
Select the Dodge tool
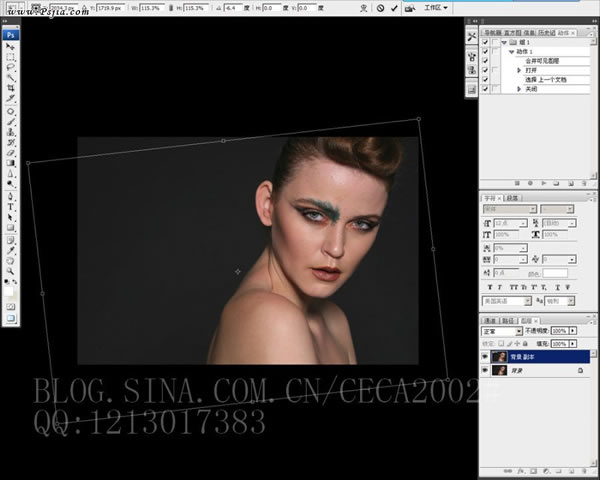coord(10,184)
